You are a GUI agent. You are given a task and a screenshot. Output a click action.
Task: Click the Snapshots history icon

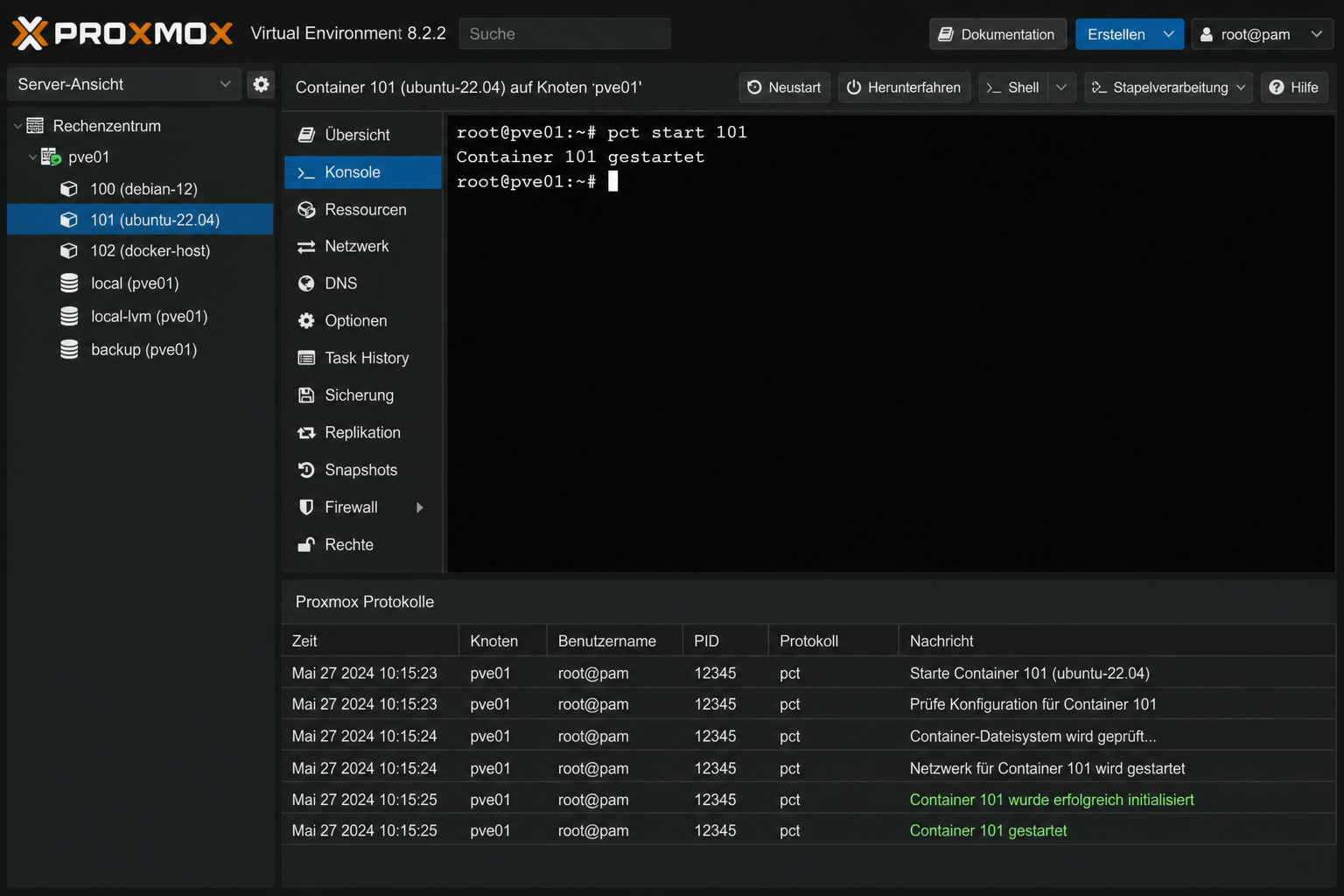[x=306, y=470]
